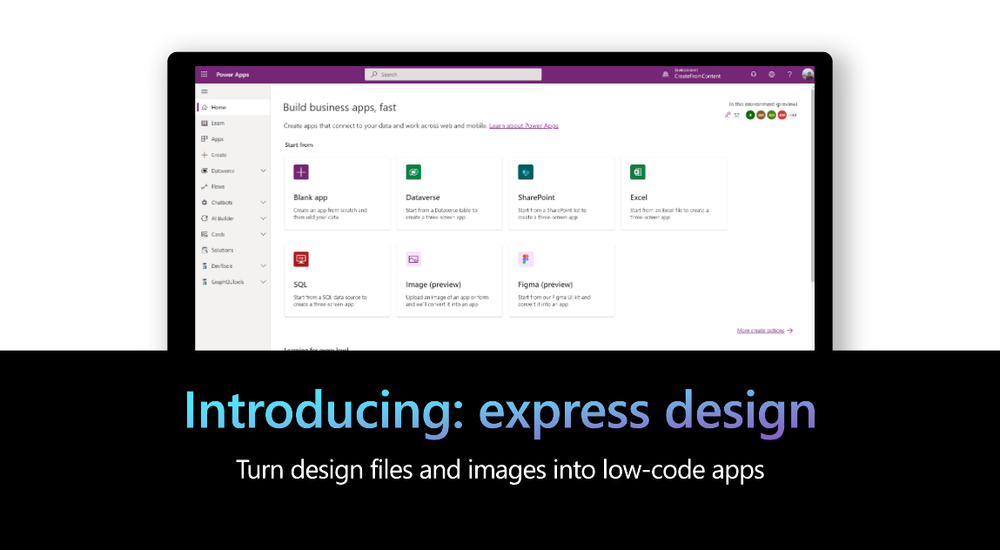Image resolution: width=1000 pixels, height=550 pixels.
Task: Open settings gear in header
Action: point(771,74)
